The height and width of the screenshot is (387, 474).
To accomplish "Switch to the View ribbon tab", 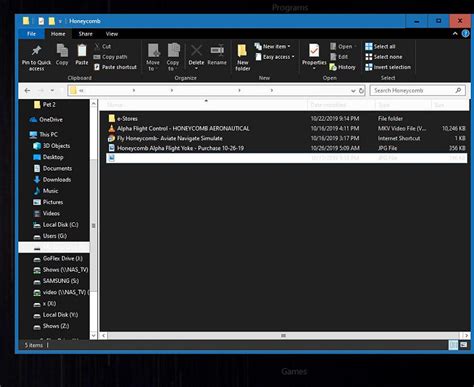I will [x=112, y=34].
